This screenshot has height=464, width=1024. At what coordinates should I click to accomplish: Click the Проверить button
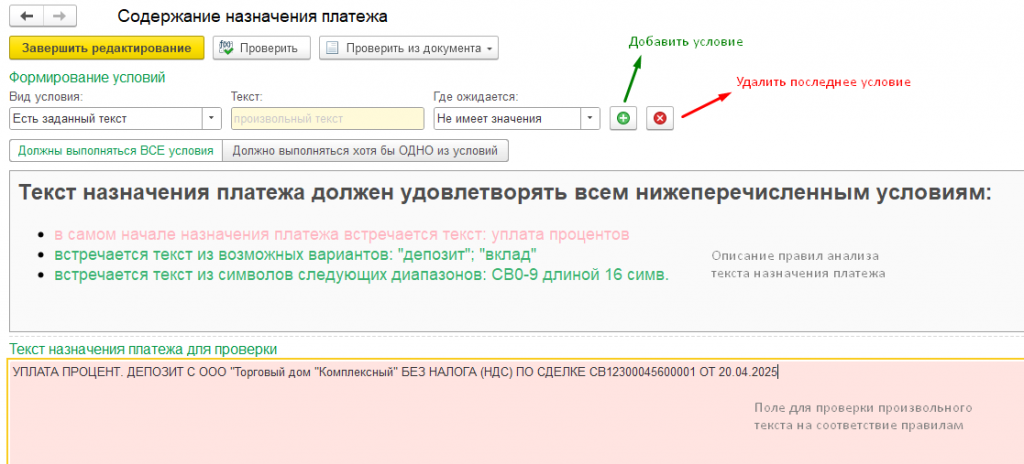coord(261,48)
